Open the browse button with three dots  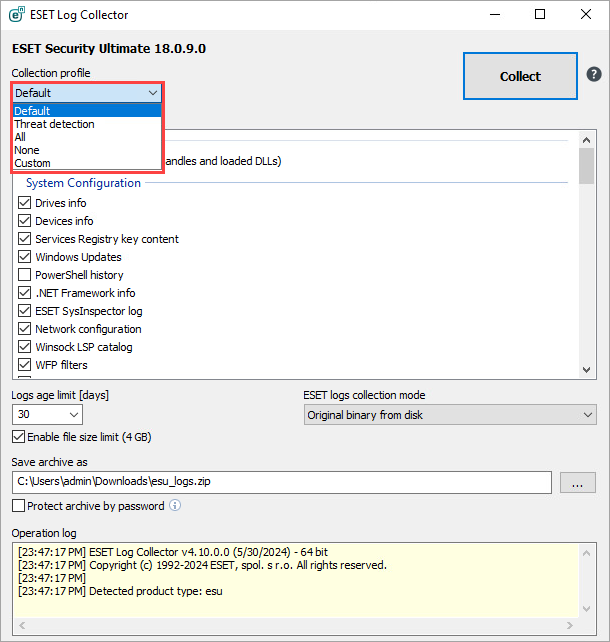coord(578,482)
